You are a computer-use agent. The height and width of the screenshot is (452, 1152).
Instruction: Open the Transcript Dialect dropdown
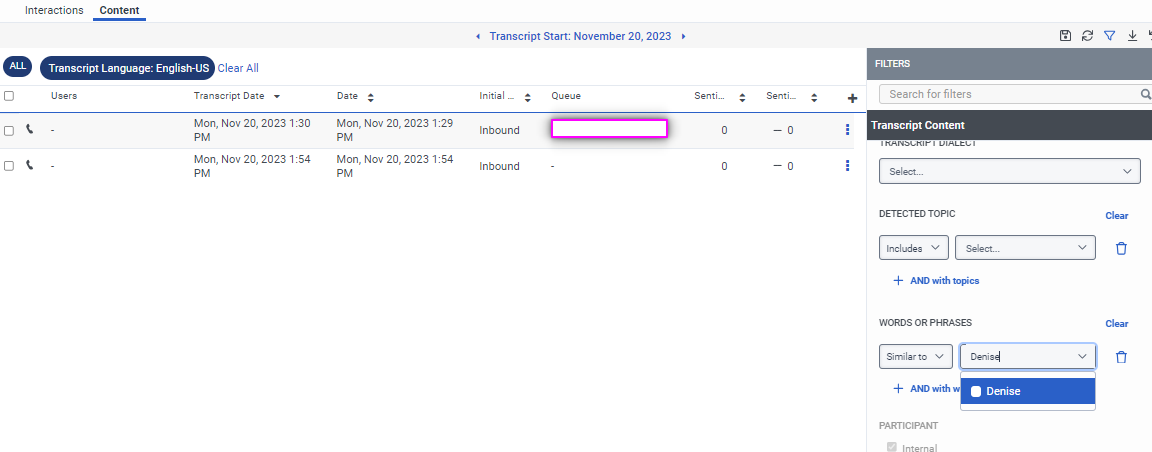point(1009,172)
